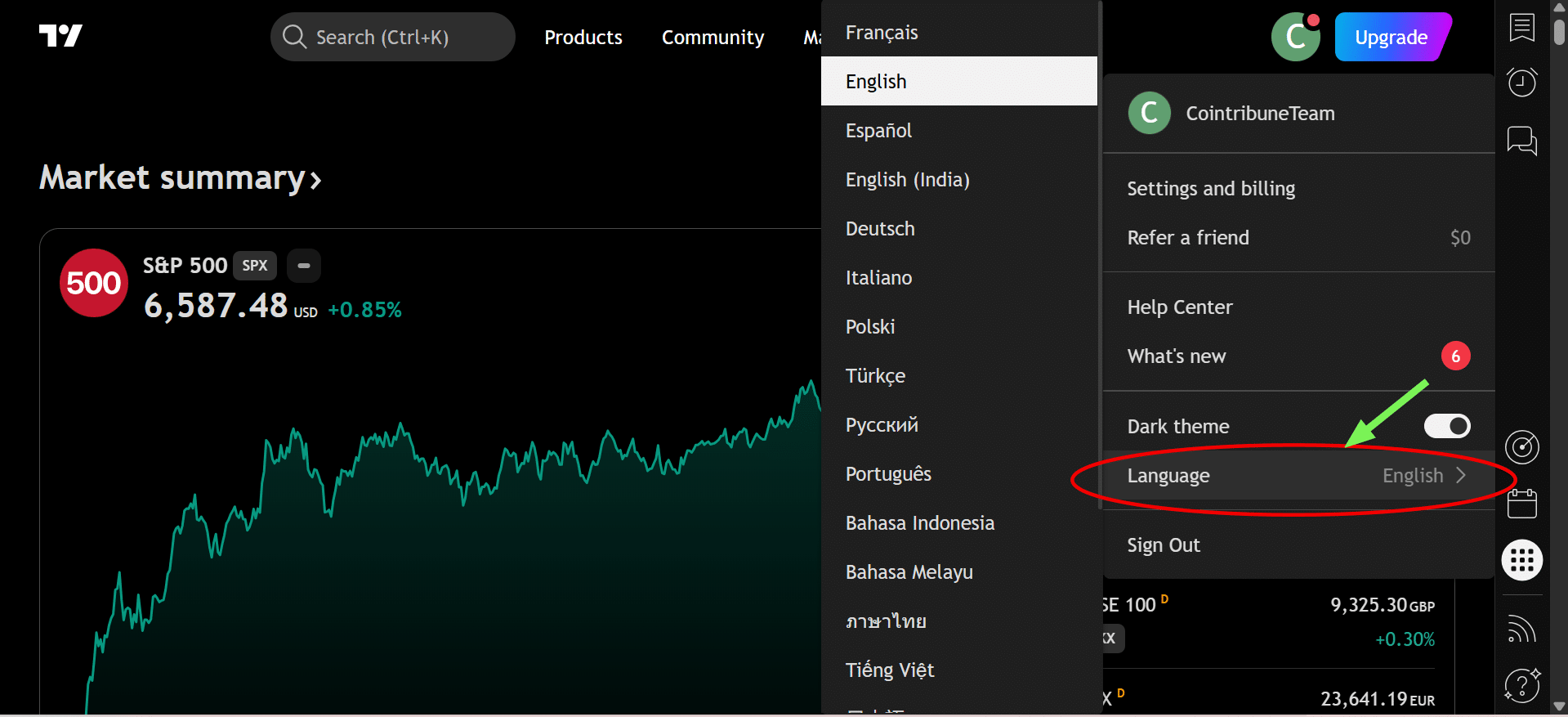This screenshot has width=1568, height=717.
Task: Expand the Language submenu
Action: click(x=1298, y=476)
